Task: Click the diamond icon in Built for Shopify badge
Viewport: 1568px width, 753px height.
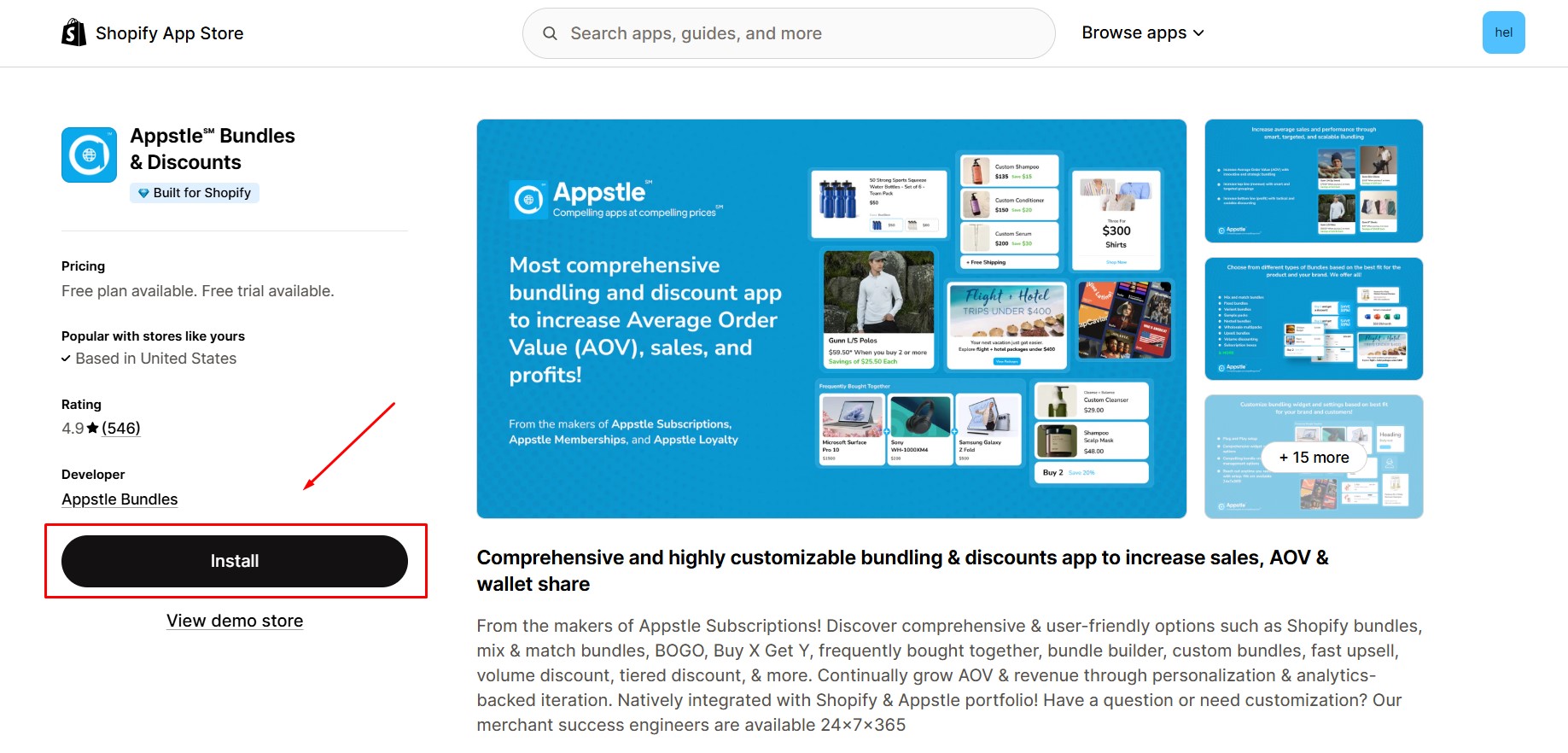Action: 143,193
